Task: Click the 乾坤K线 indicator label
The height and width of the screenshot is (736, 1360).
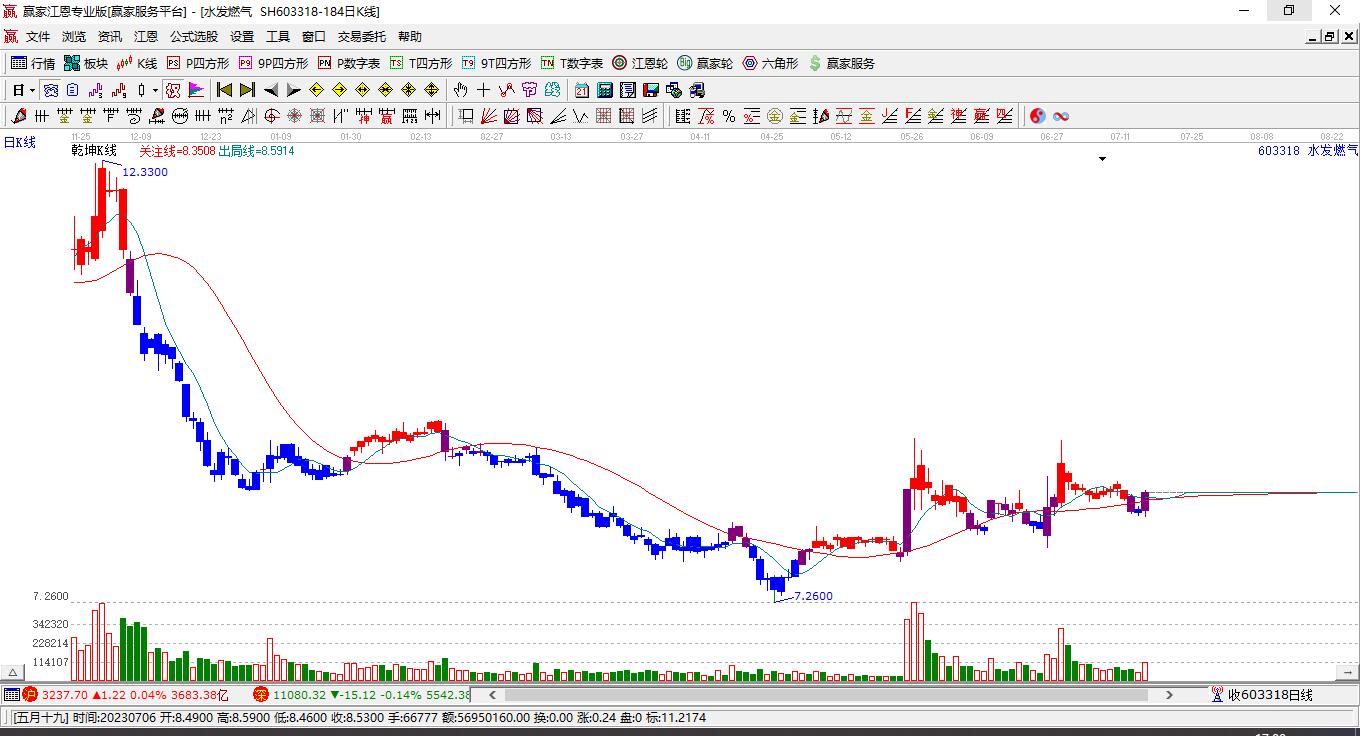Action: [94, 151]
